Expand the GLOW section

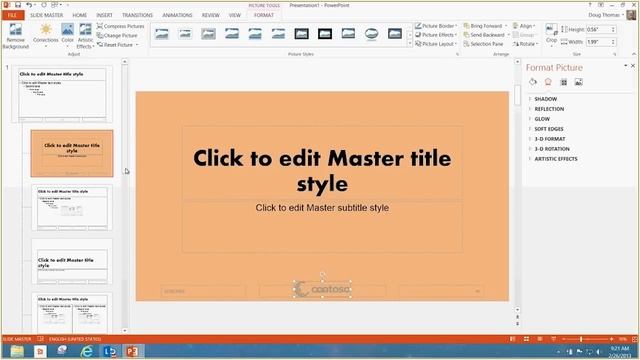click(542, 119)
